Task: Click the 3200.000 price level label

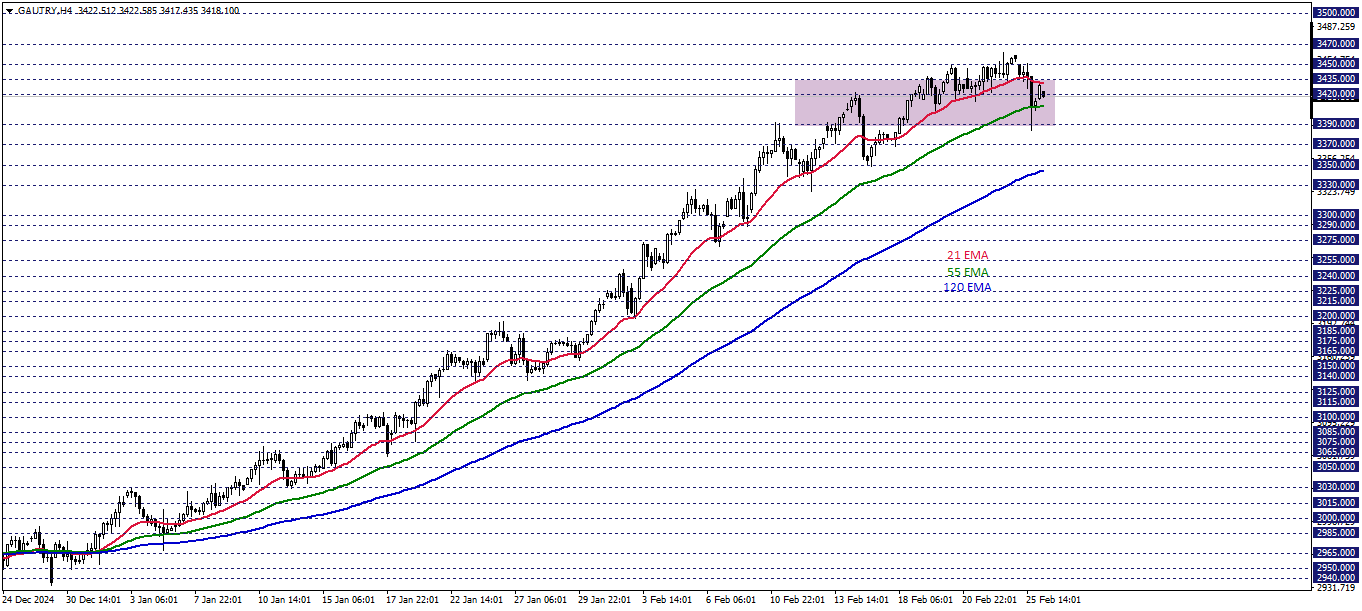Action: (x=1336, y=316)
